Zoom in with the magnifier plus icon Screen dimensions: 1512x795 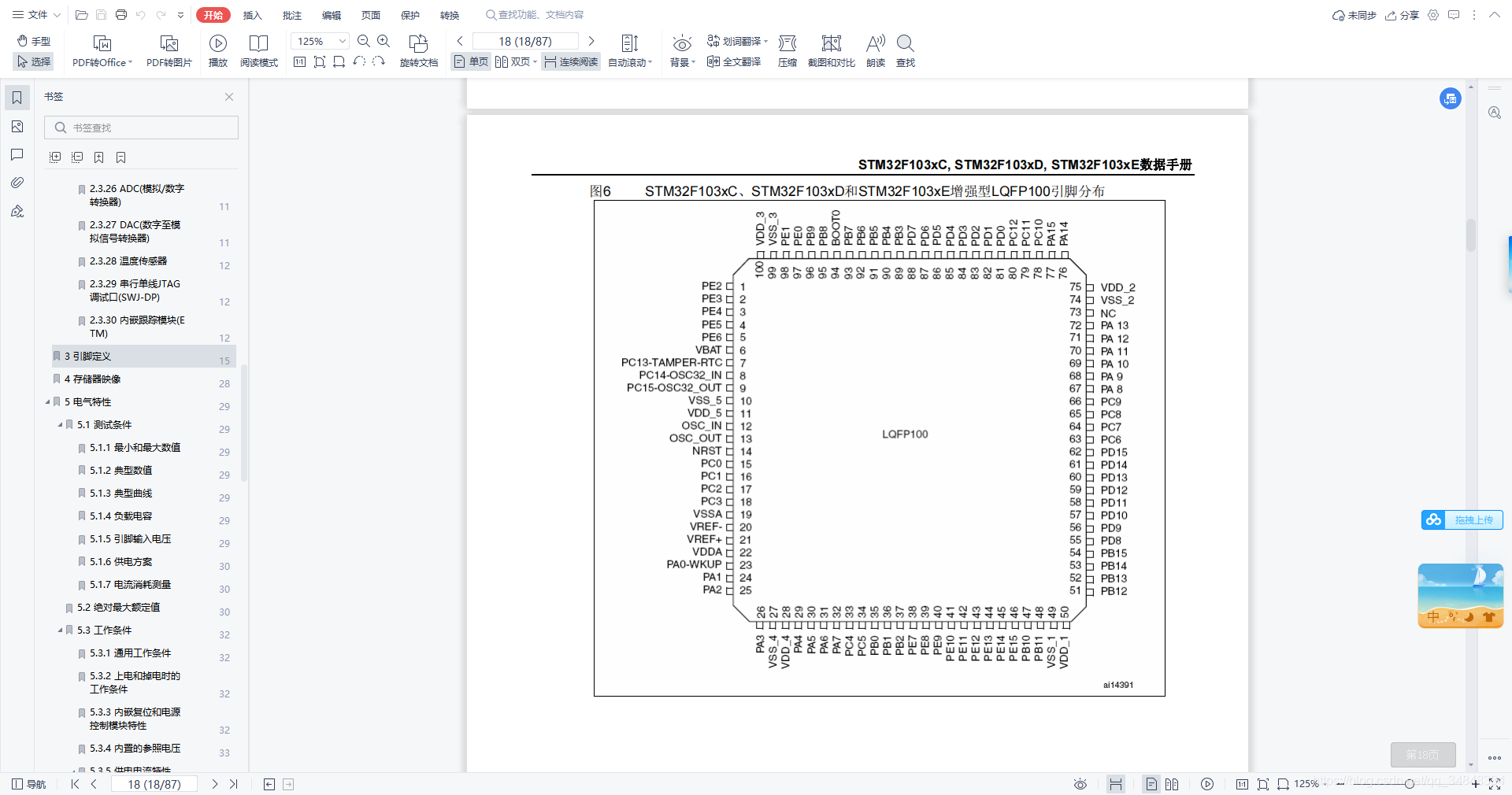coord(384,41)
